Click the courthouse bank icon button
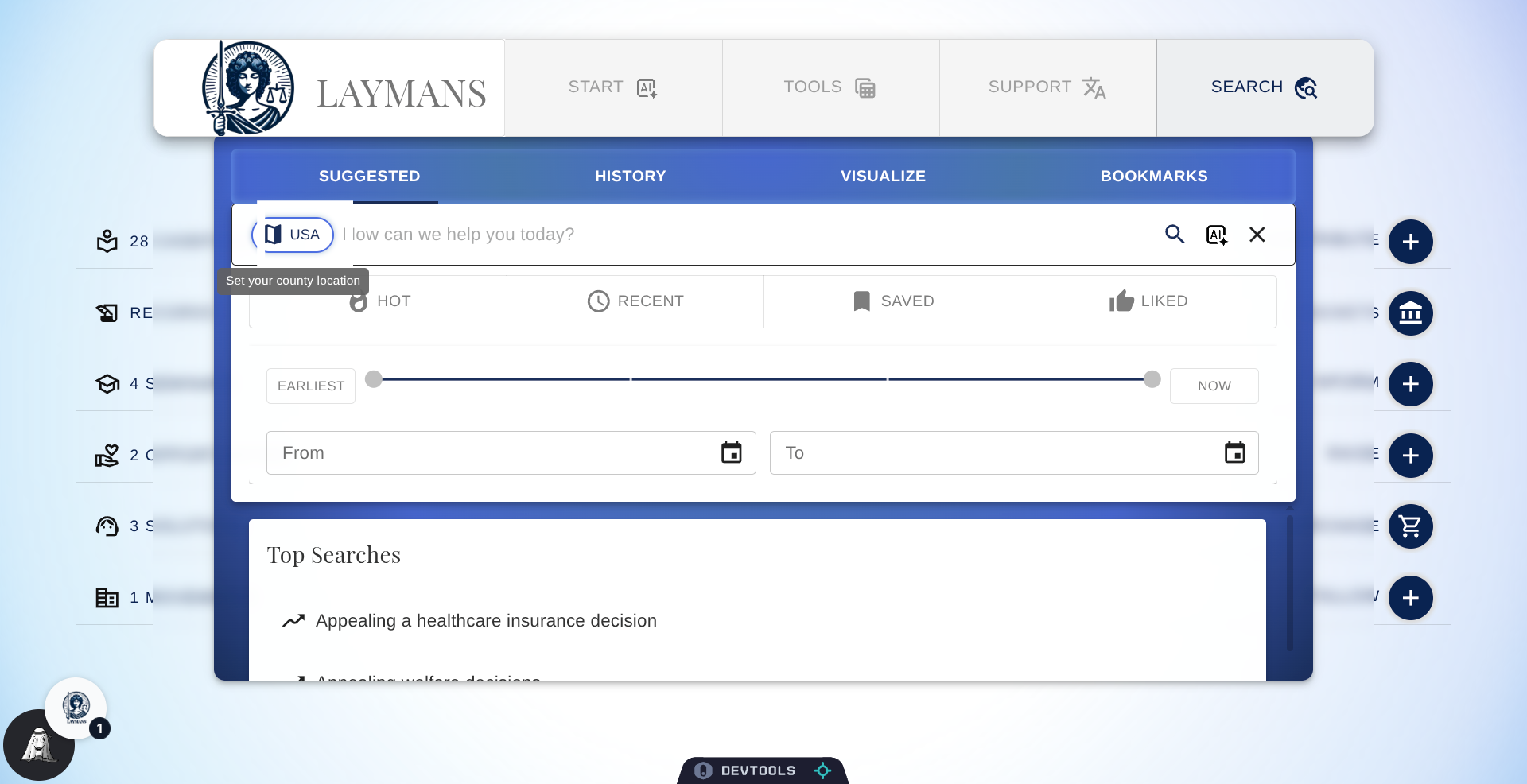The image size is (1527, 784). point(1411,313)
